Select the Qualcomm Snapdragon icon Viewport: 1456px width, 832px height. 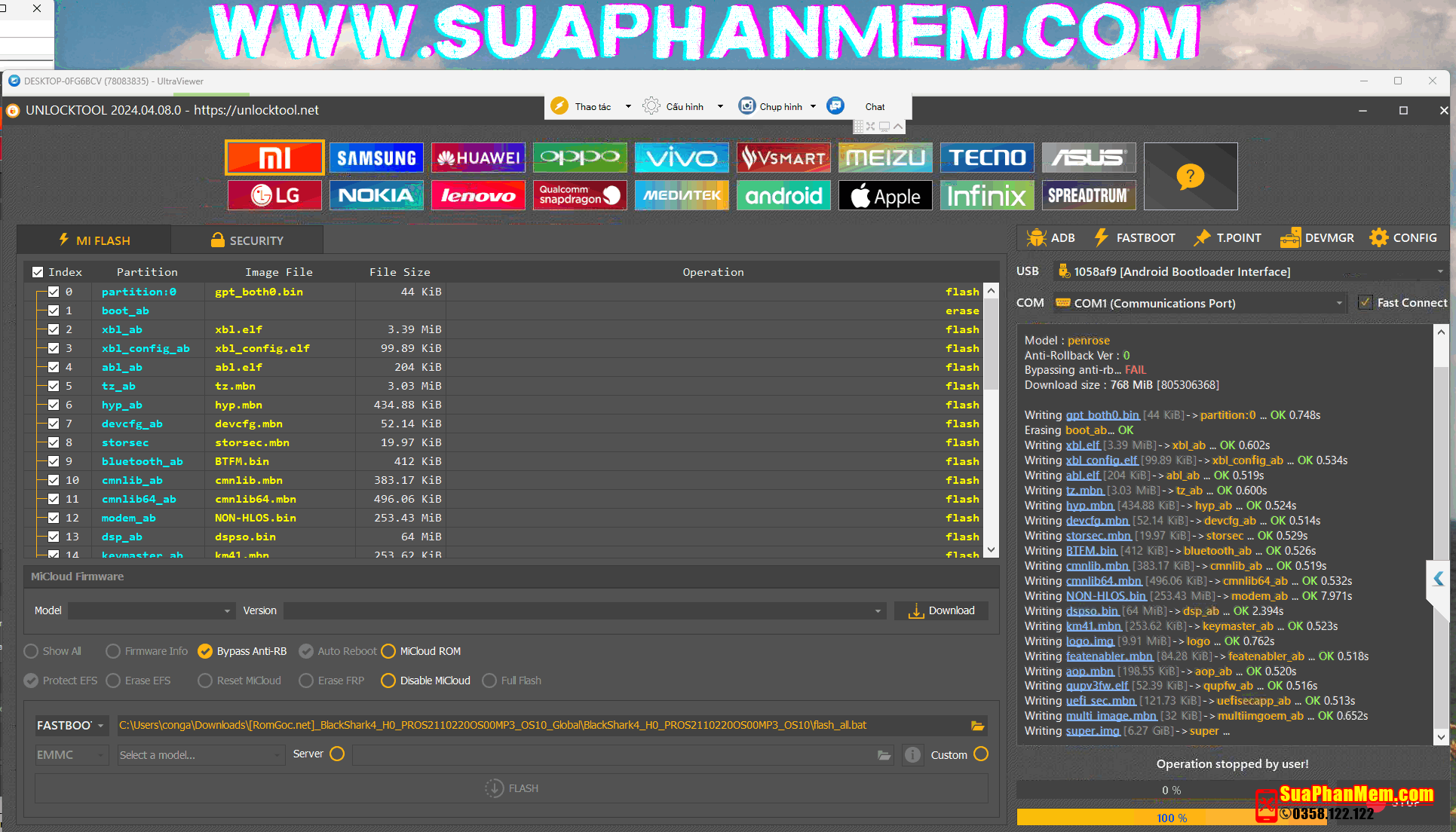[x=580, y=195]
